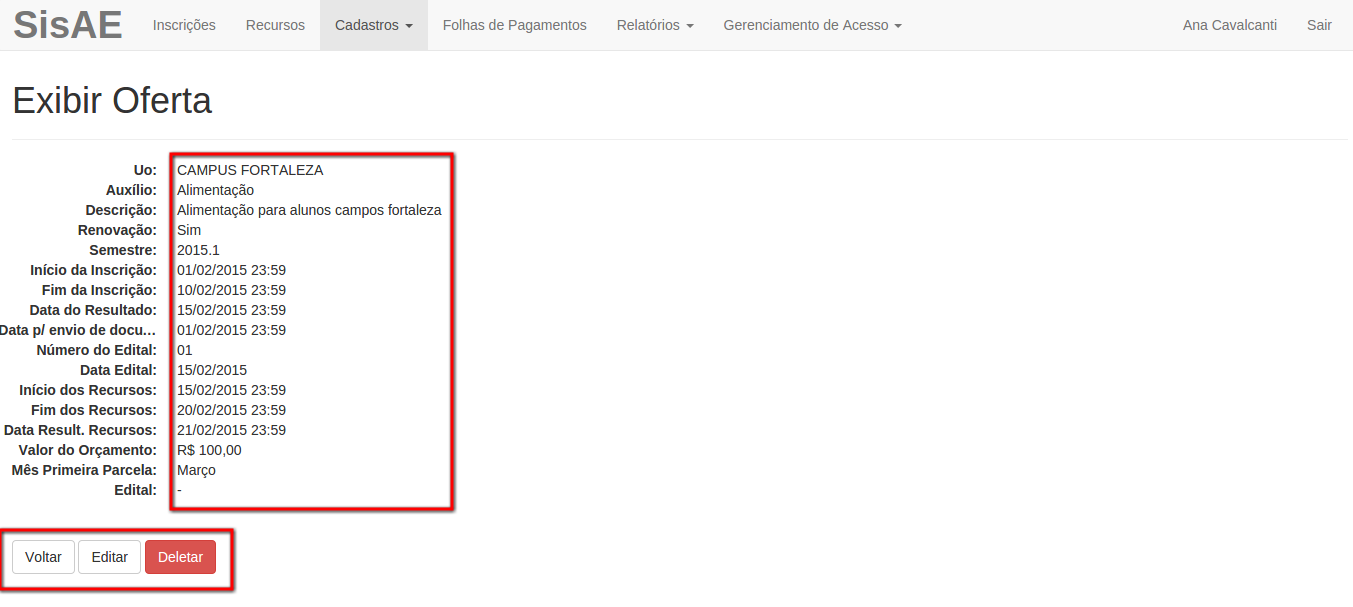Click the 'Data Result. Recursos:' label

click(x=80, y=430)
